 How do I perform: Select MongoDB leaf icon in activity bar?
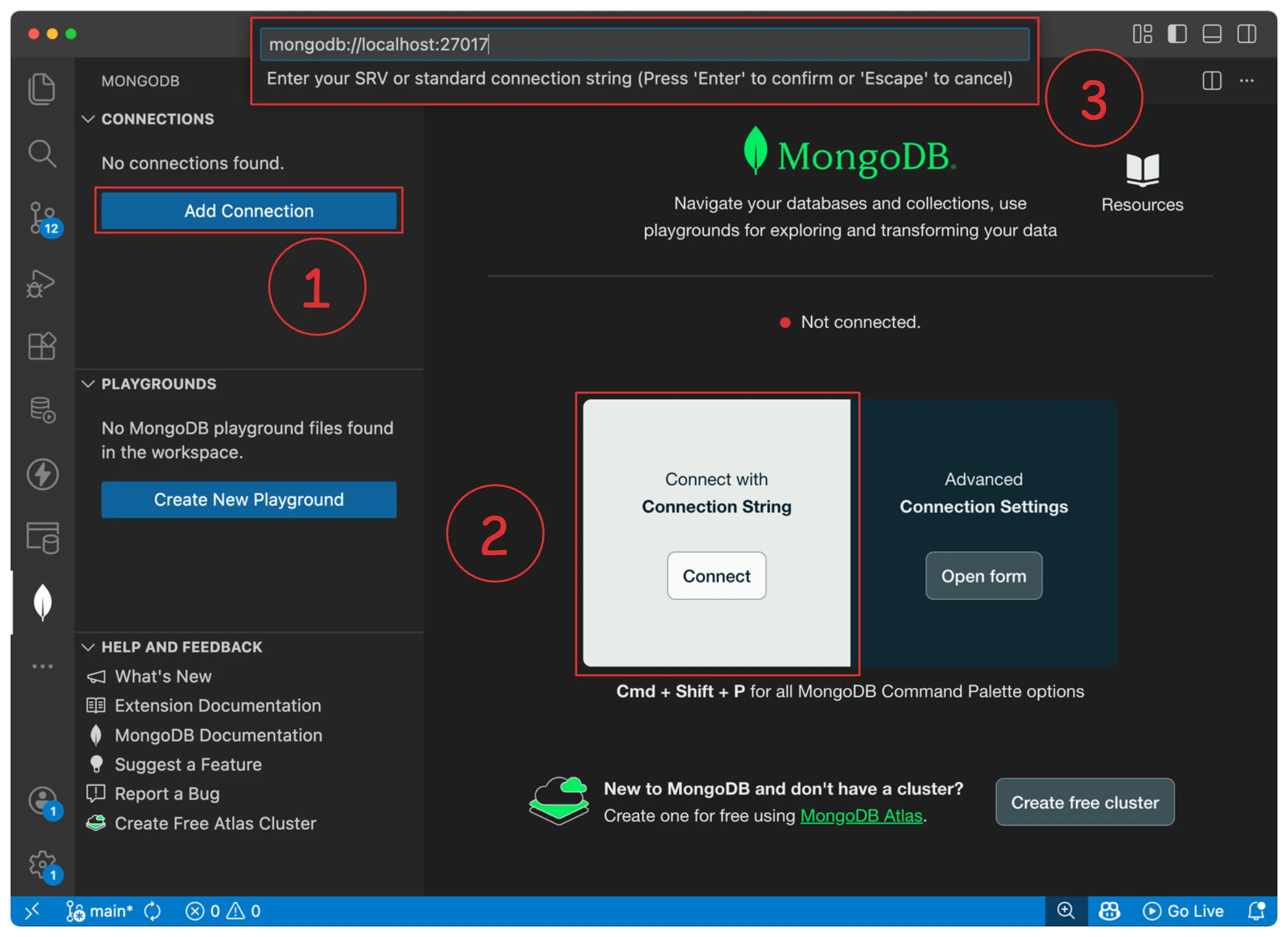[x=43, y=602]
